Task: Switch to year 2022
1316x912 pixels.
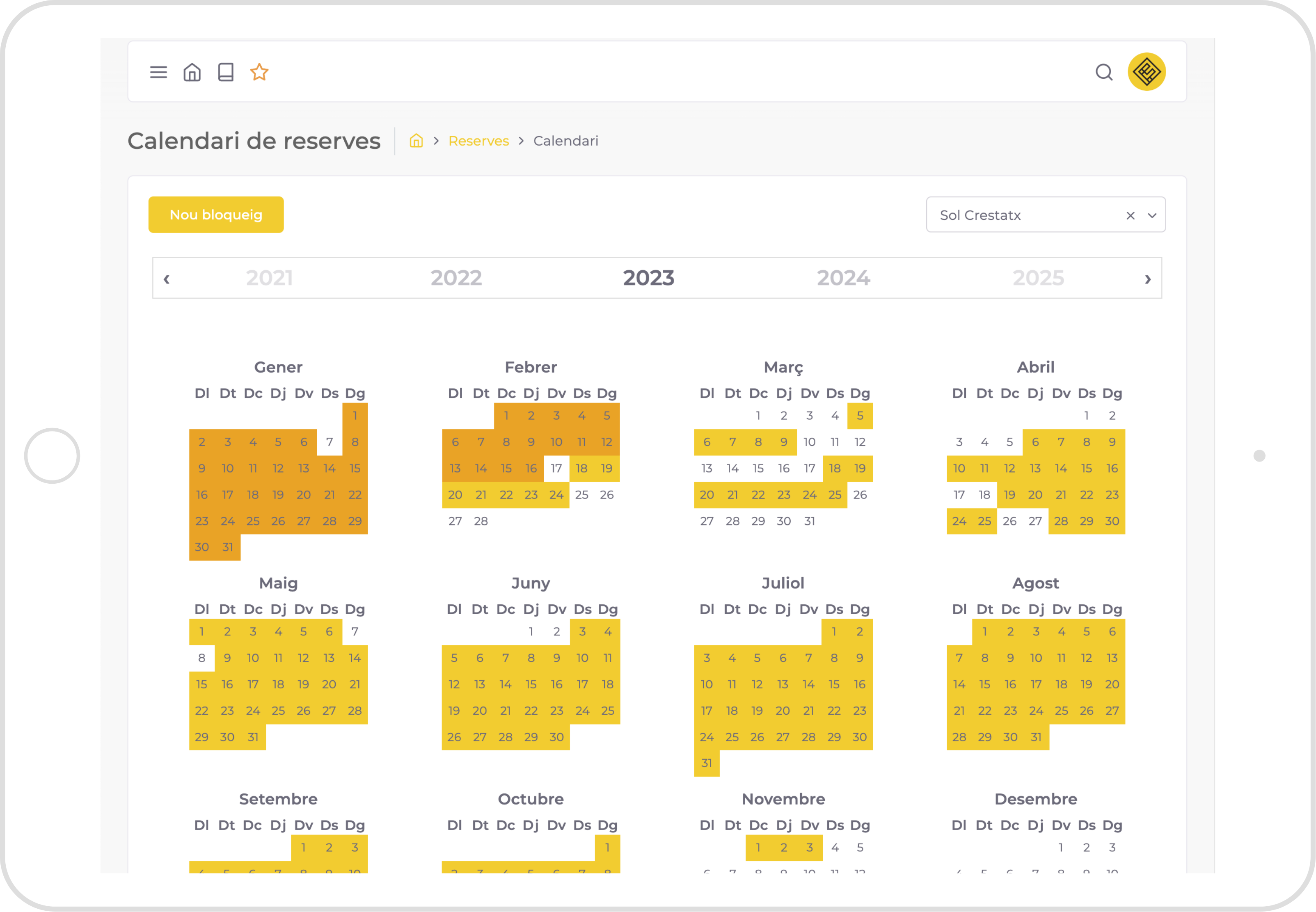Action: tap(456, 278)
